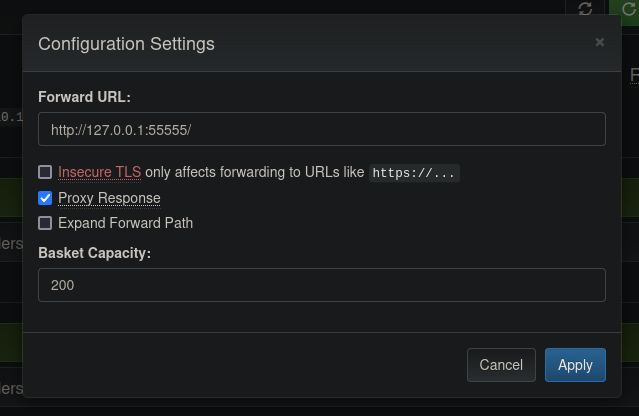Click the Forward URL label

[x=84, y=97]
